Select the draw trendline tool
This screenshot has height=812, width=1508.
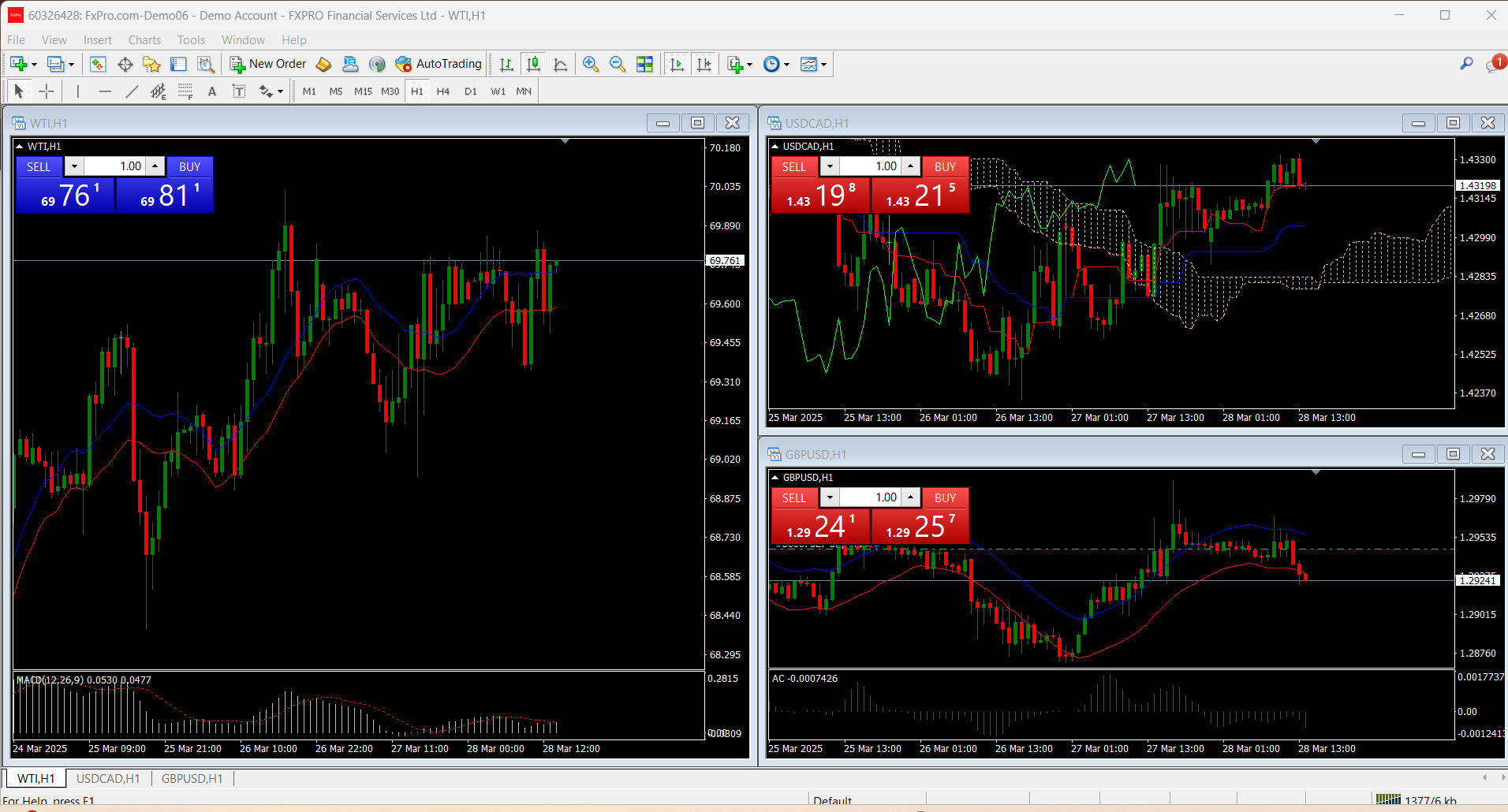[x=132, y=91]
